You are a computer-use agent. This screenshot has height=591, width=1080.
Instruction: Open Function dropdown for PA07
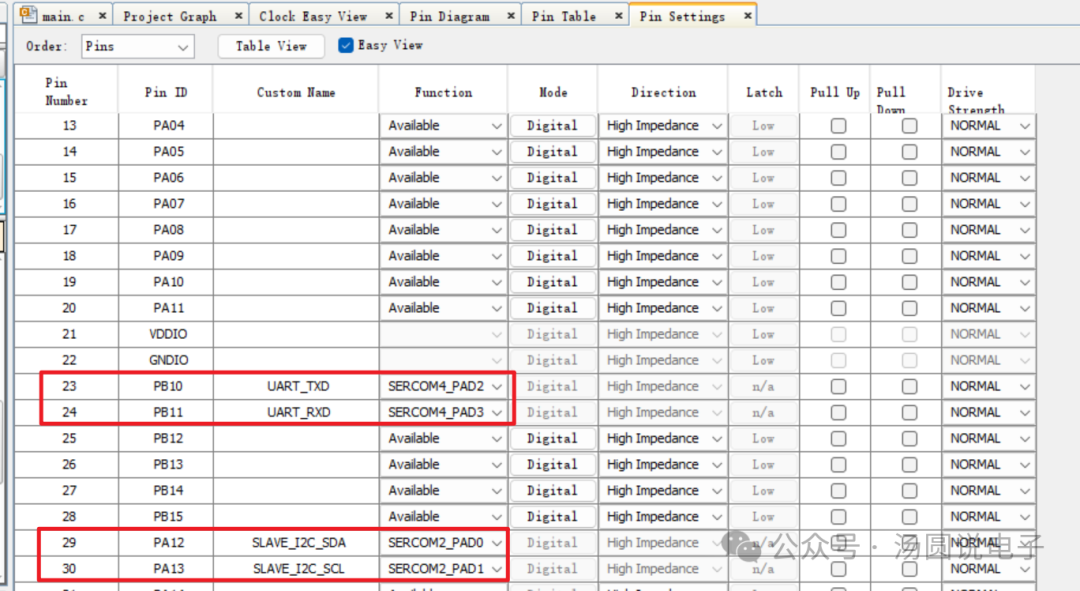click(443, 204)
